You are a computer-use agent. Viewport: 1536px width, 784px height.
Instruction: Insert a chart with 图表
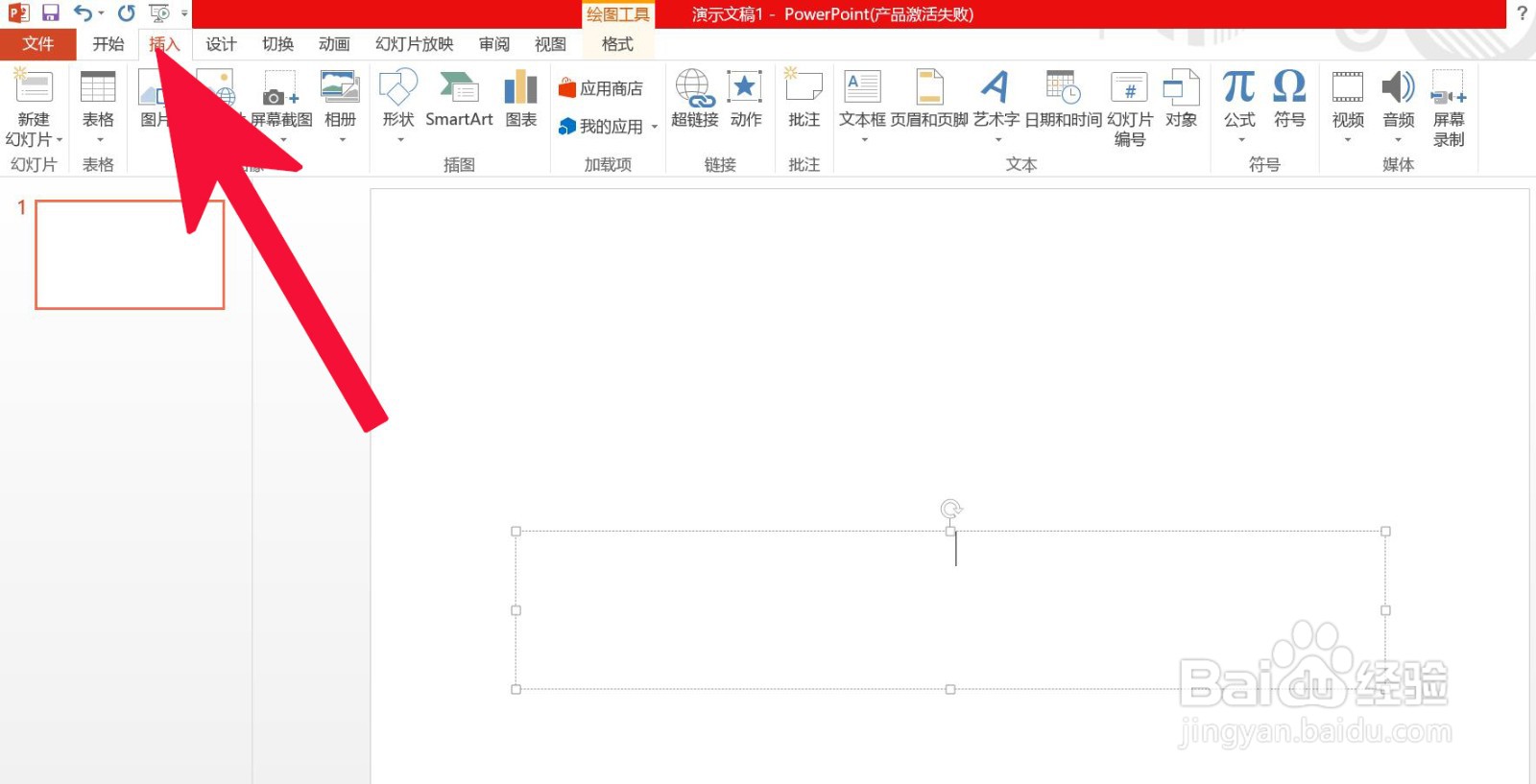[x=521, y=100]
